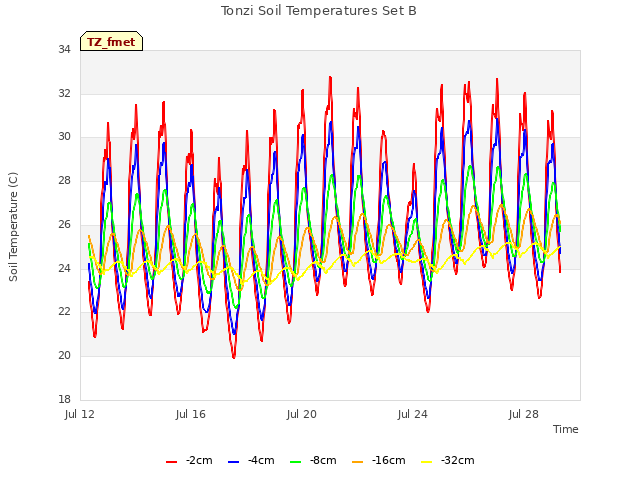
Task: Click the 32 y-axis tick label
Action: click(64, 93)
